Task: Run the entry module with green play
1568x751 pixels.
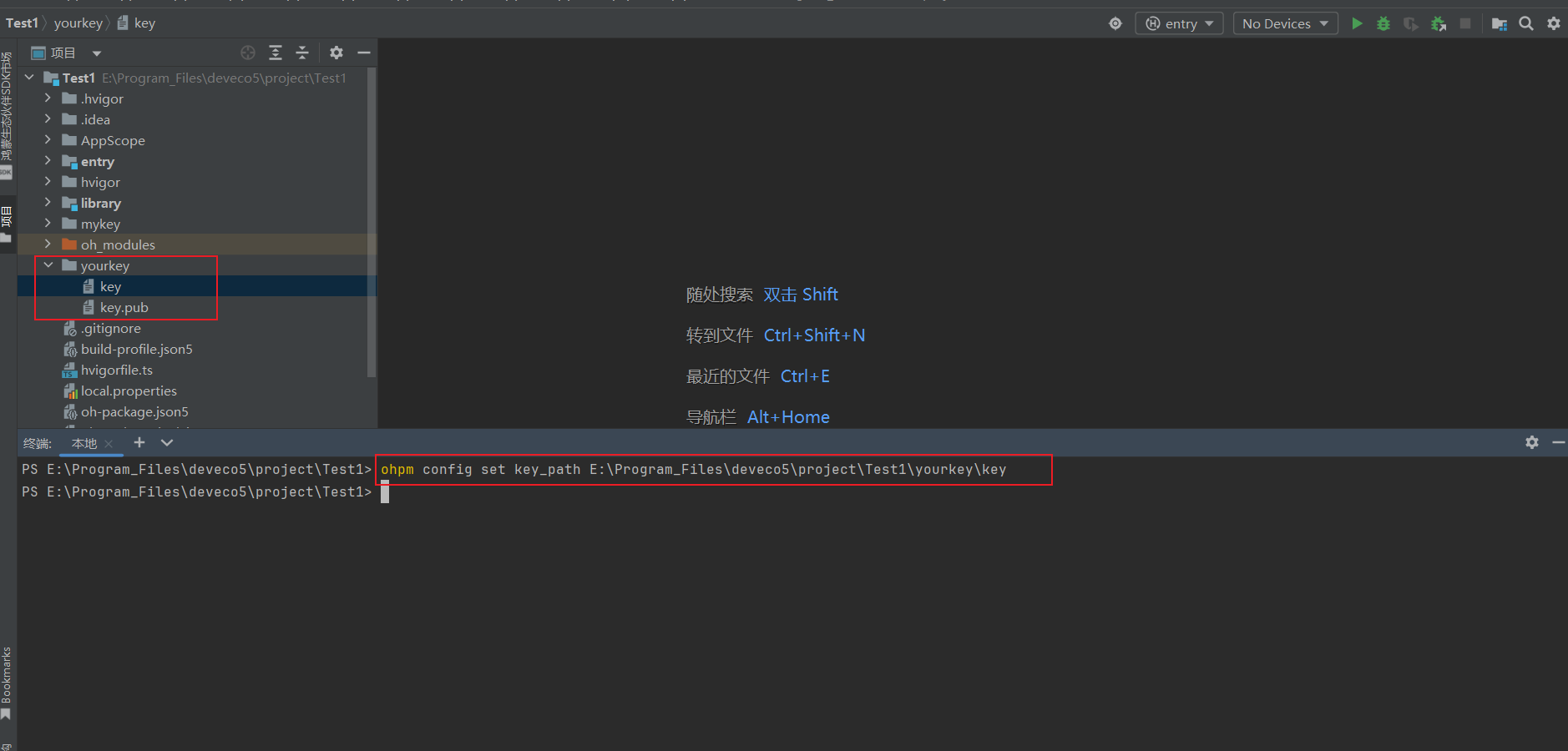Action: click(x=1357, y=23)
